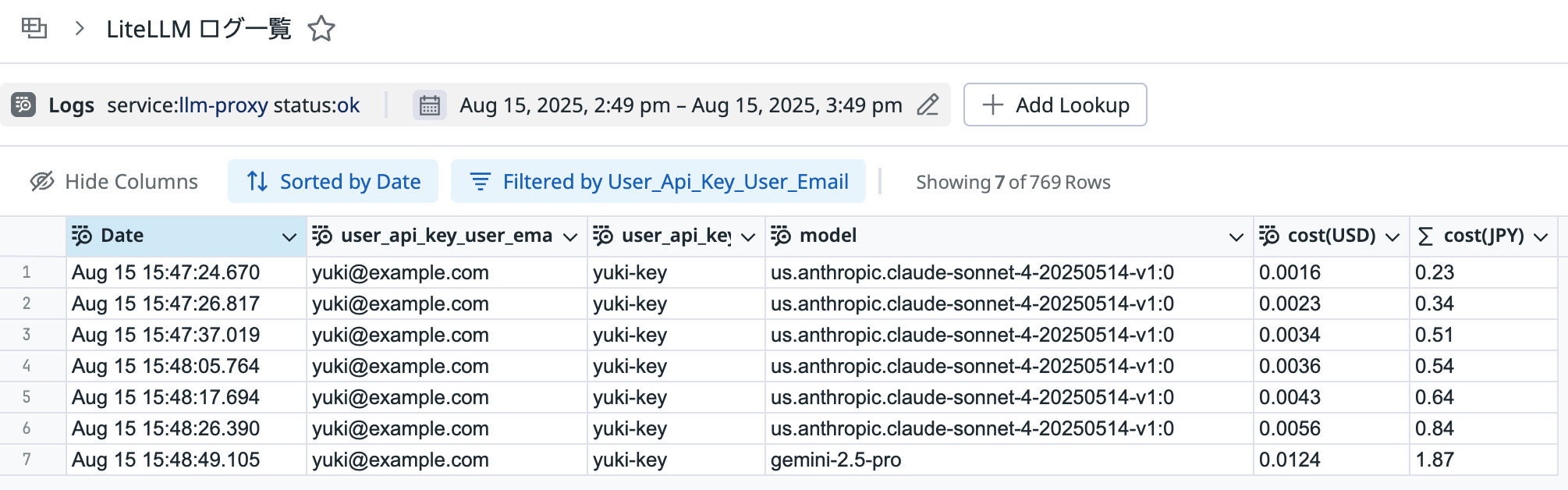Click the service:llm-proxy status:ok query

click(233, 105)
